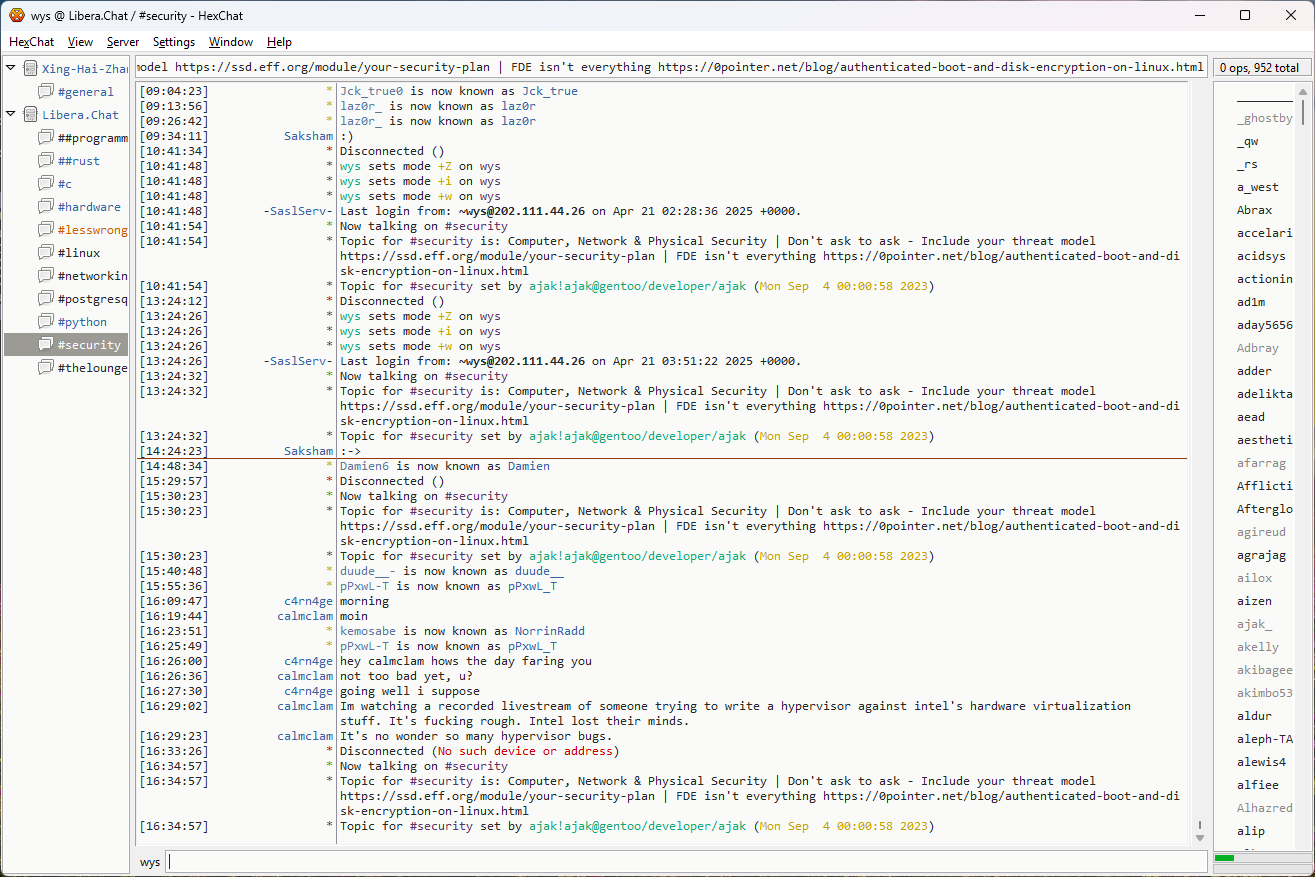This screenshot has height=877, width=1315.
Task: Click the HexChat logo in title bar
Action: pos(16,15)
